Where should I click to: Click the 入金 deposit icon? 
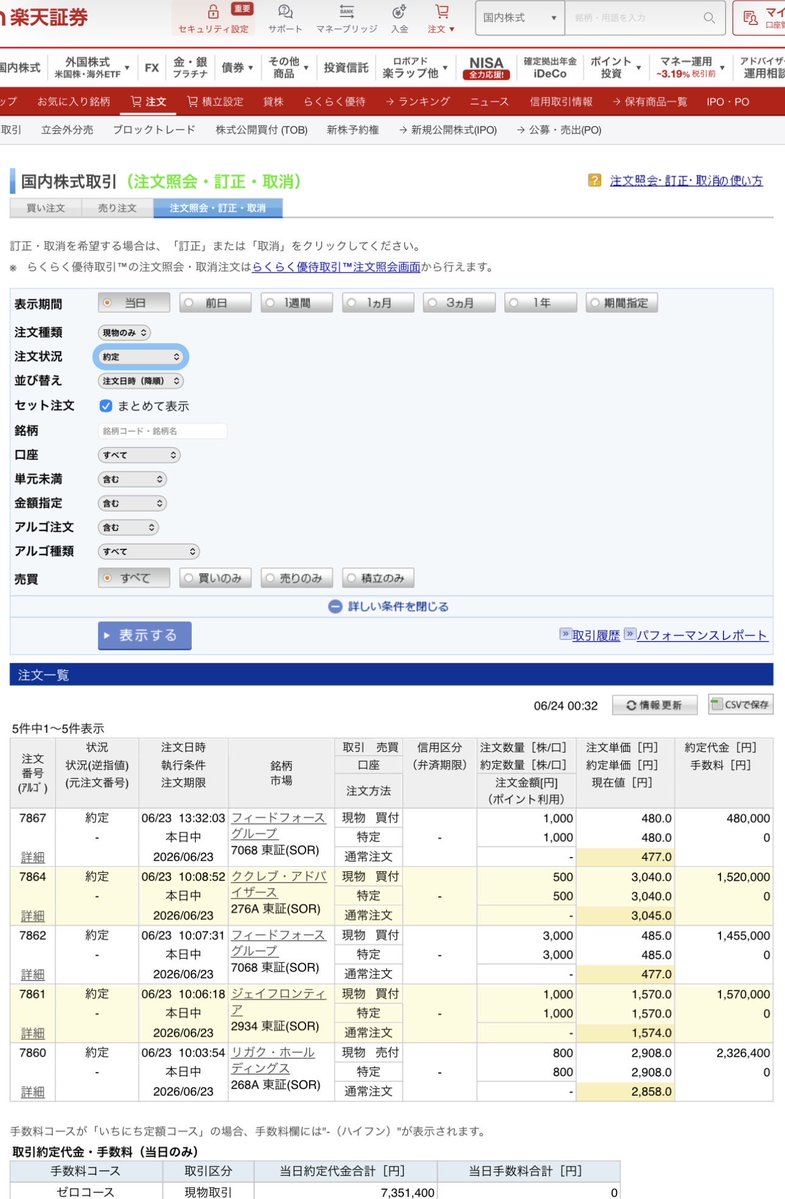[x=399, y=11]
